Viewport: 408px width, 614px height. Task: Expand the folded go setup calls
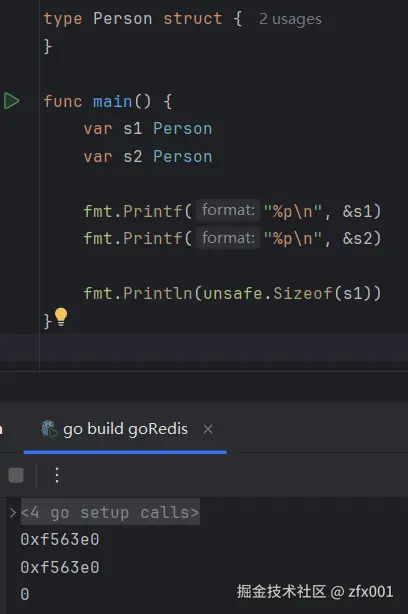click(x=13, y=512)
